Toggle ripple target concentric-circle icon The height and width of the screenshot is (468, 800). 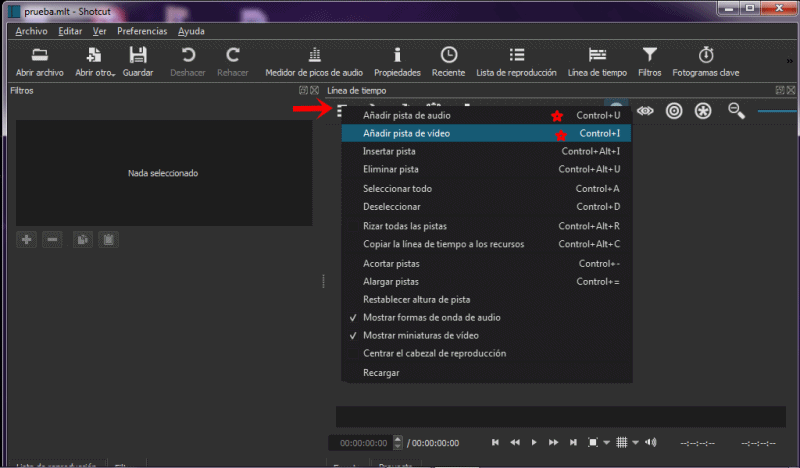(x=674, y=111)
